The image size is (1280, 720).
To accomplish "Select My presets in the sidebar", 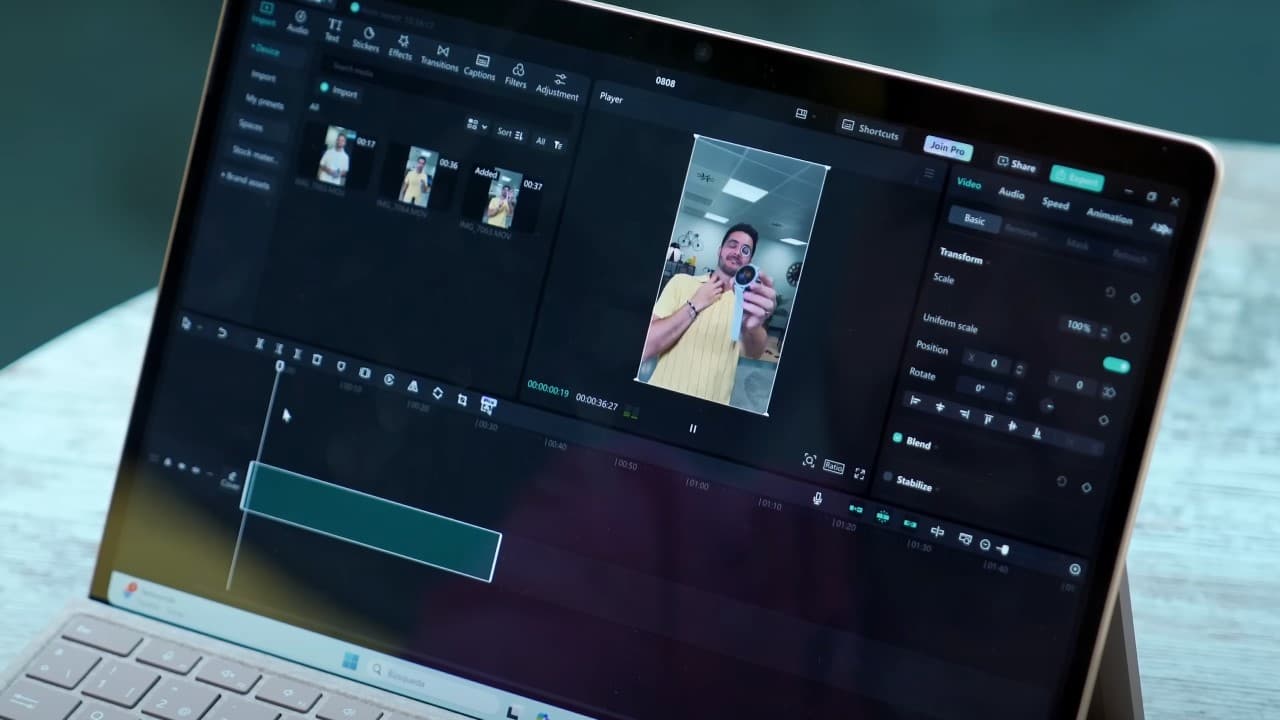I will tap(265, 101).
